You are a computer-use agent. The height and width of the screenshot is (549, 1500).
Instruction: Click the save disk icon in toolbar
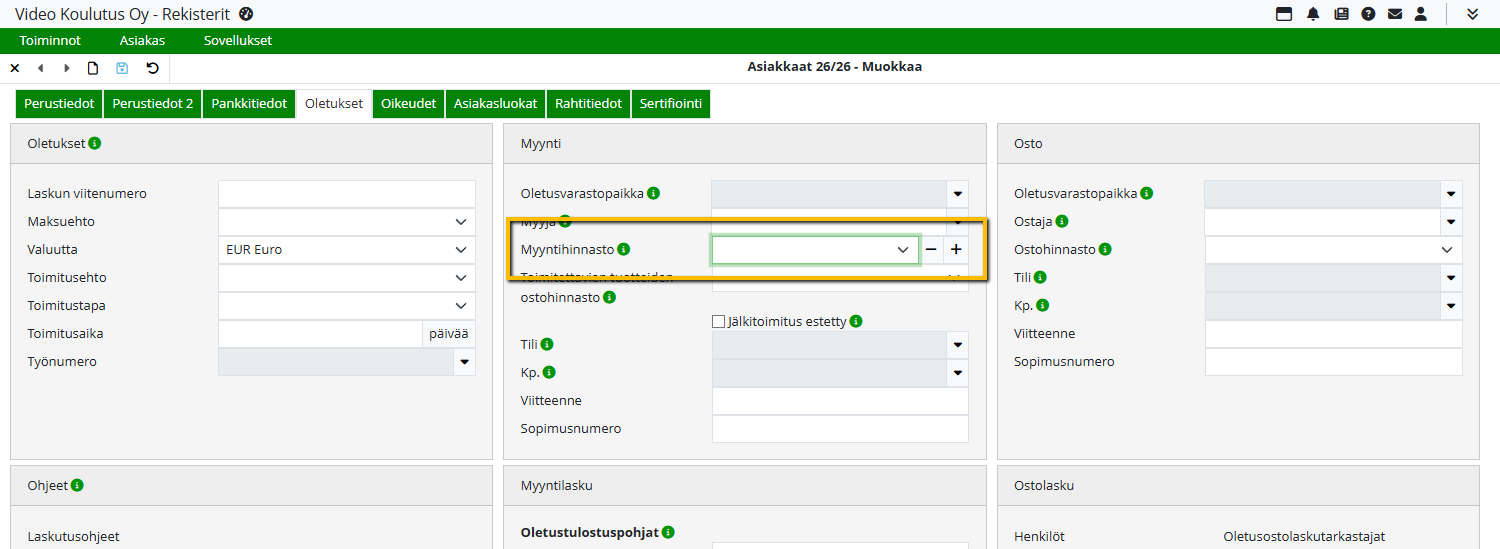click(x=122, y=68)
